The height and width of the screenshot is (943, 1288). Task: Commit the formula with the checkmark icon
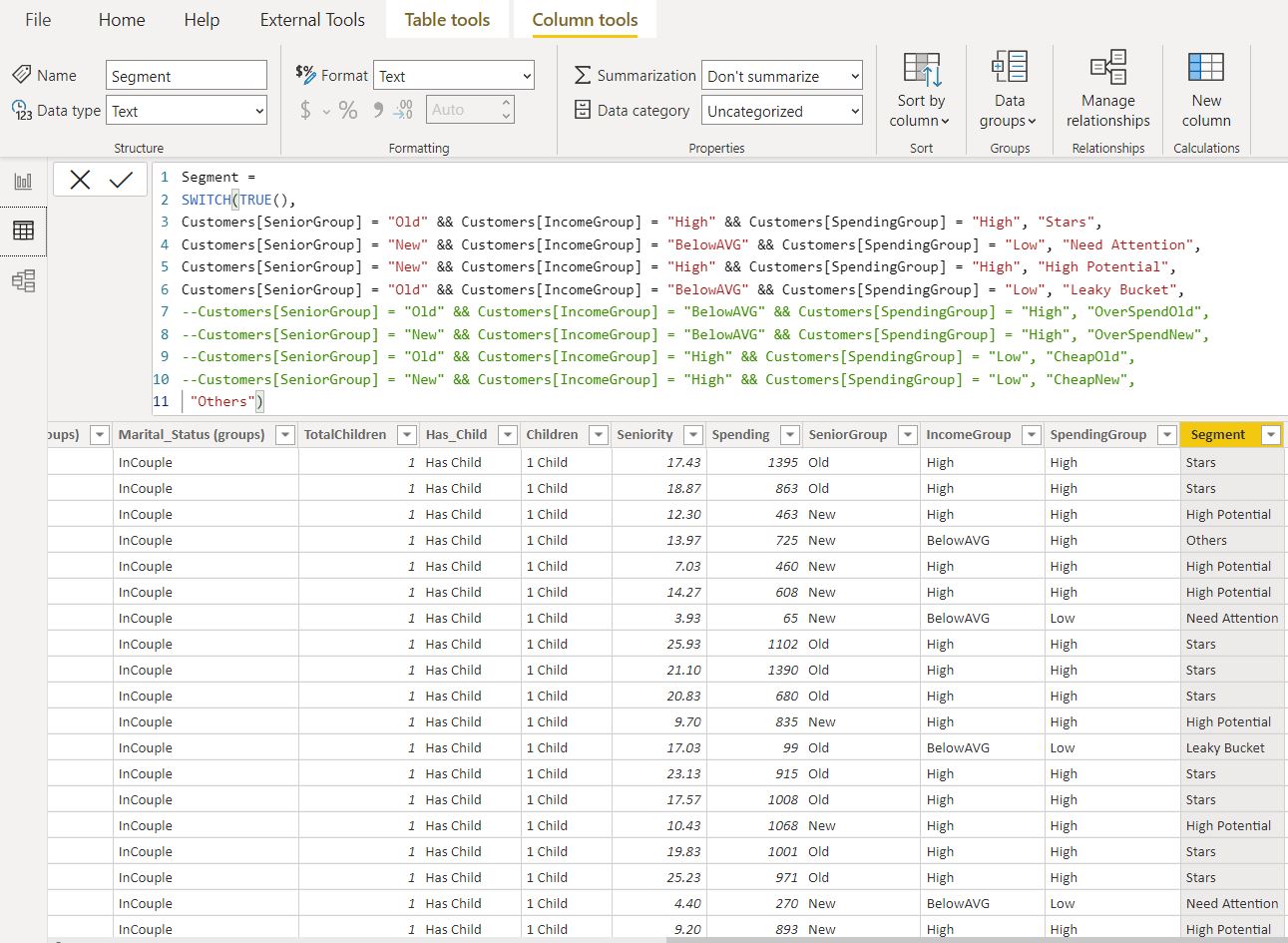click(121, 180)
